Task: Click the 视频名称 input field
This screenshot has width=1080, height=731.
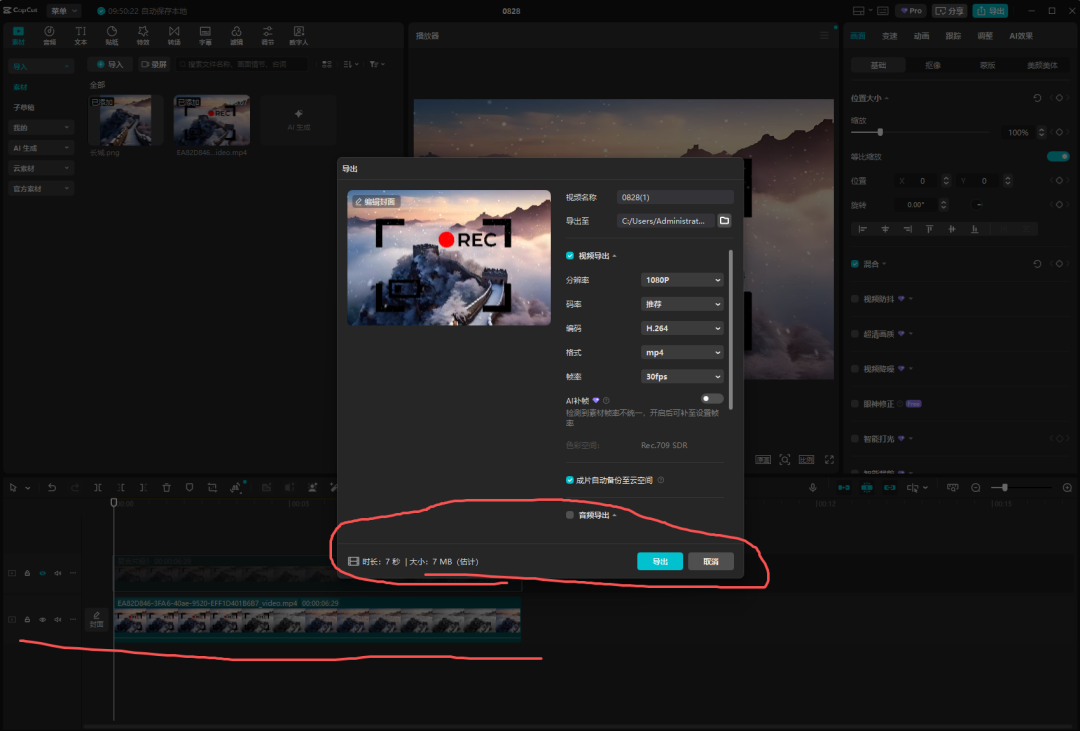Action: 675,197
